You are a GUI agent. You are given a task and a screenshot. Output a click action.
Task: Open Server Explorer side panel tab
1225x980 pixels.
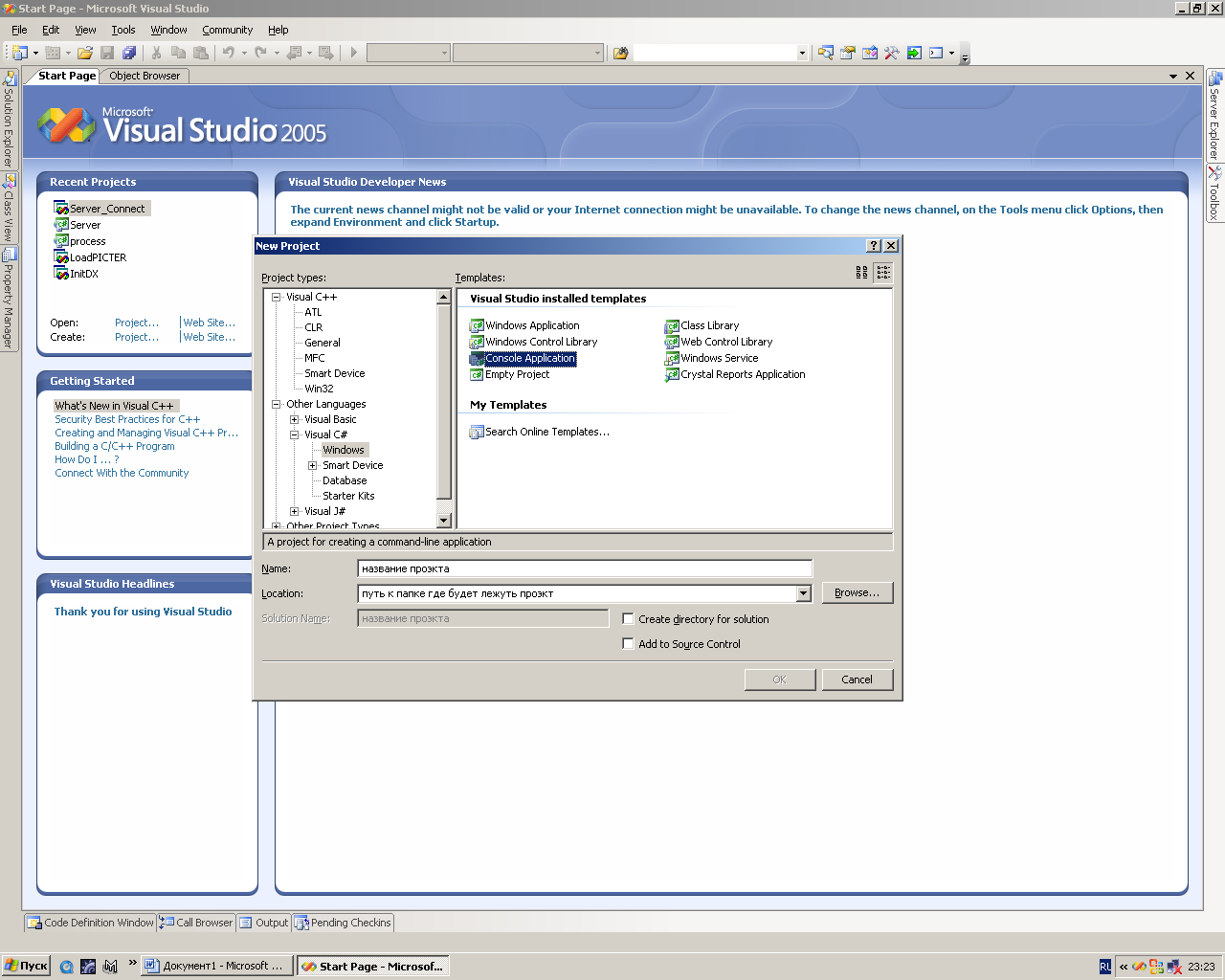(x=1214, y=117)
